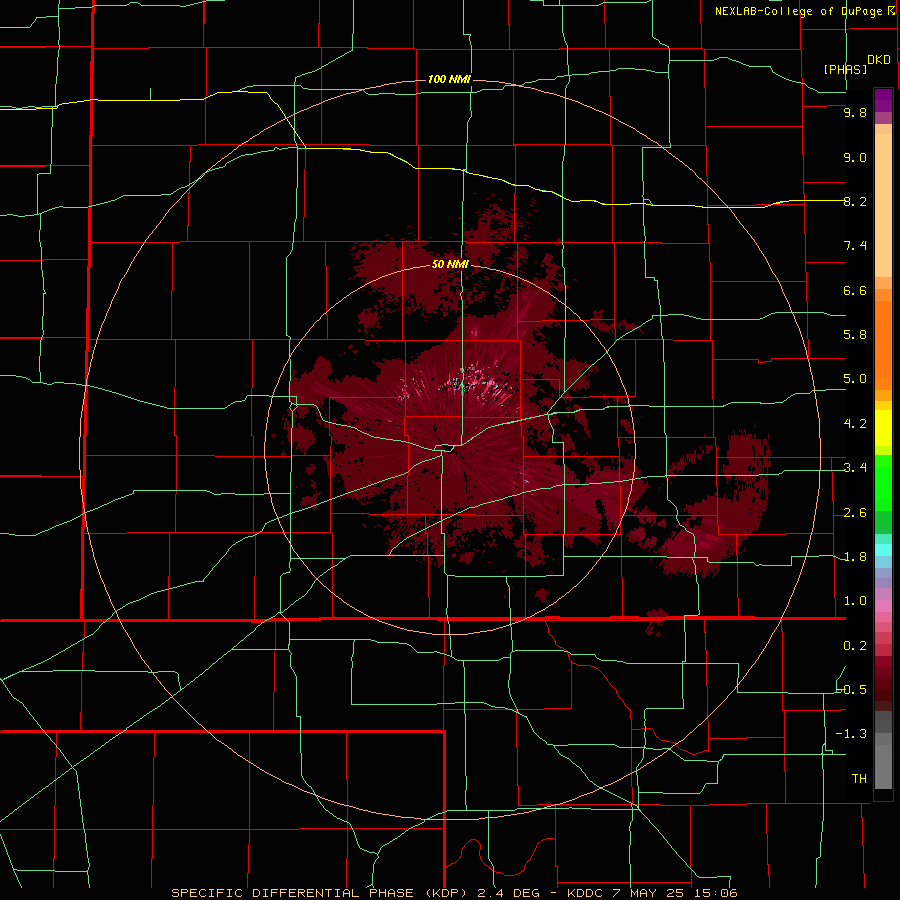The height and width of the screenshot is (900, 900).
Task: Click the 5.0 scale value
Action: click(855, 379)
